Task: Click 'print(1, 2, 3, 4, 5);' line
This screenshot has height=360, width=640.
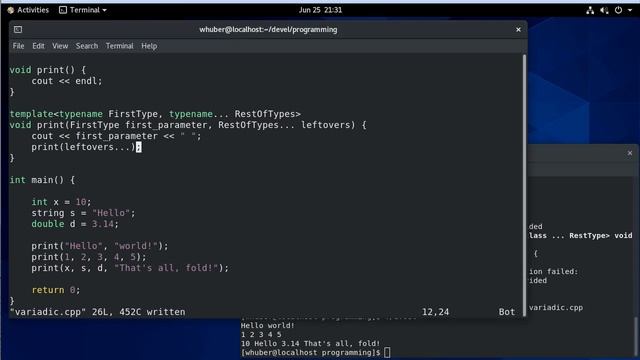Action: click(x=89, y=257)
